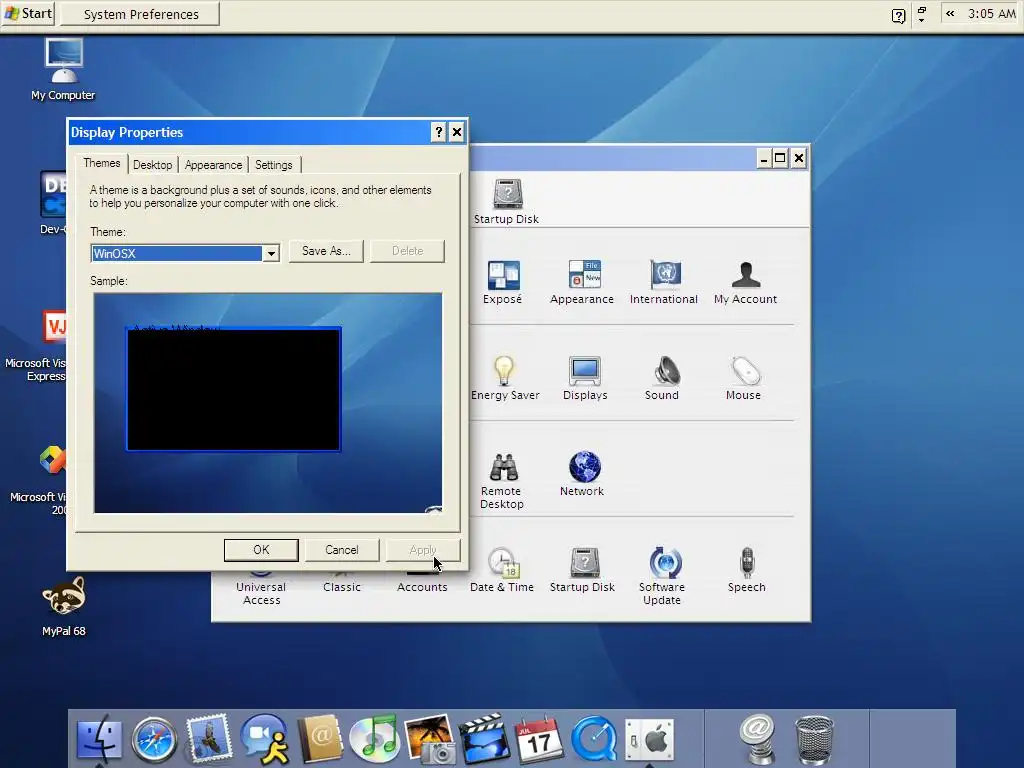Open iCal calendar in dock
Image resolution: width=1024 pixels, height=768 pixels.
coord(539,739)
